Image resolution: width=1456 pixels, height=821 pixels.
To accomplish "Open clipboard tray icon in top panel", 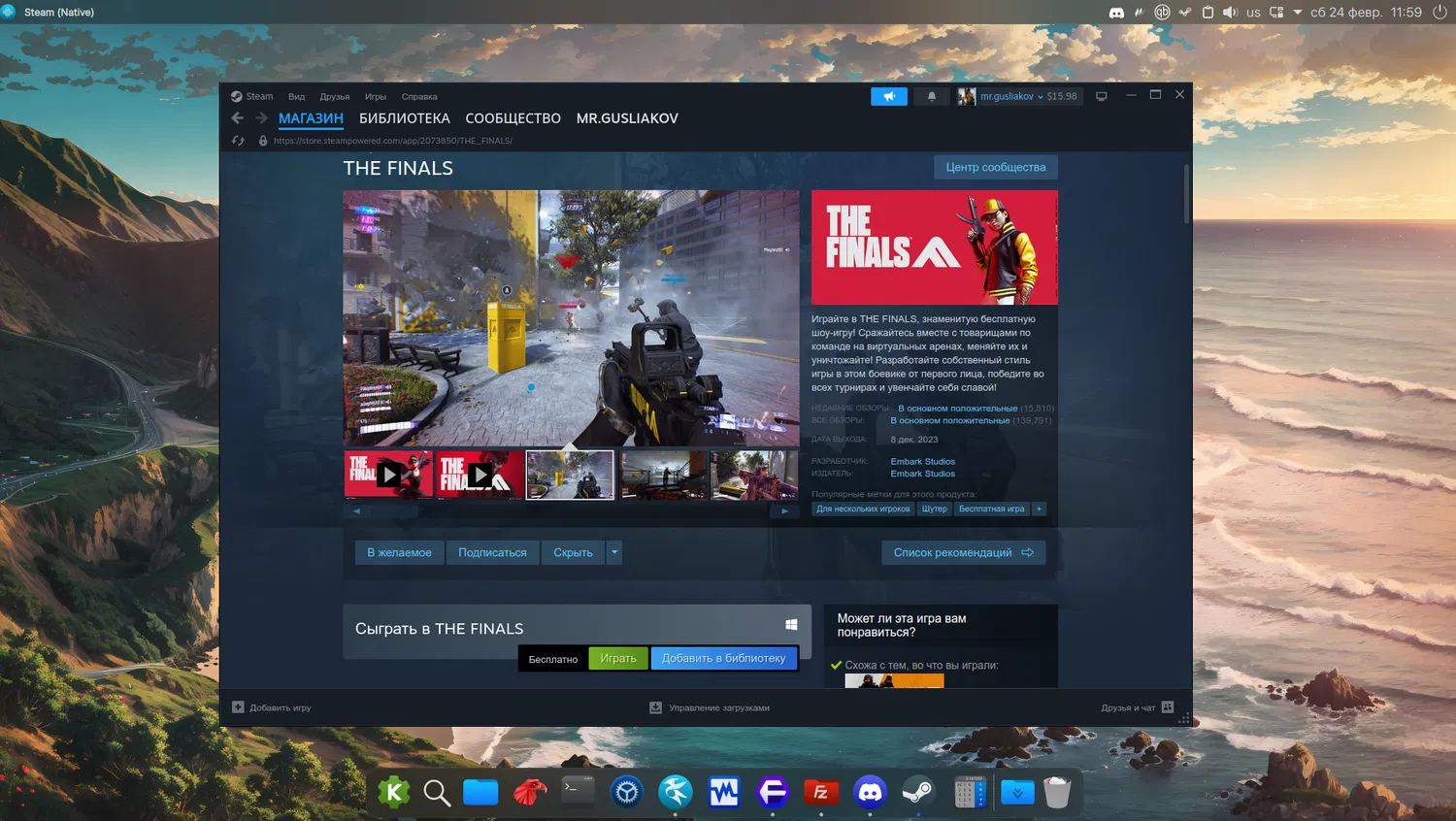I will (1208, 13).
